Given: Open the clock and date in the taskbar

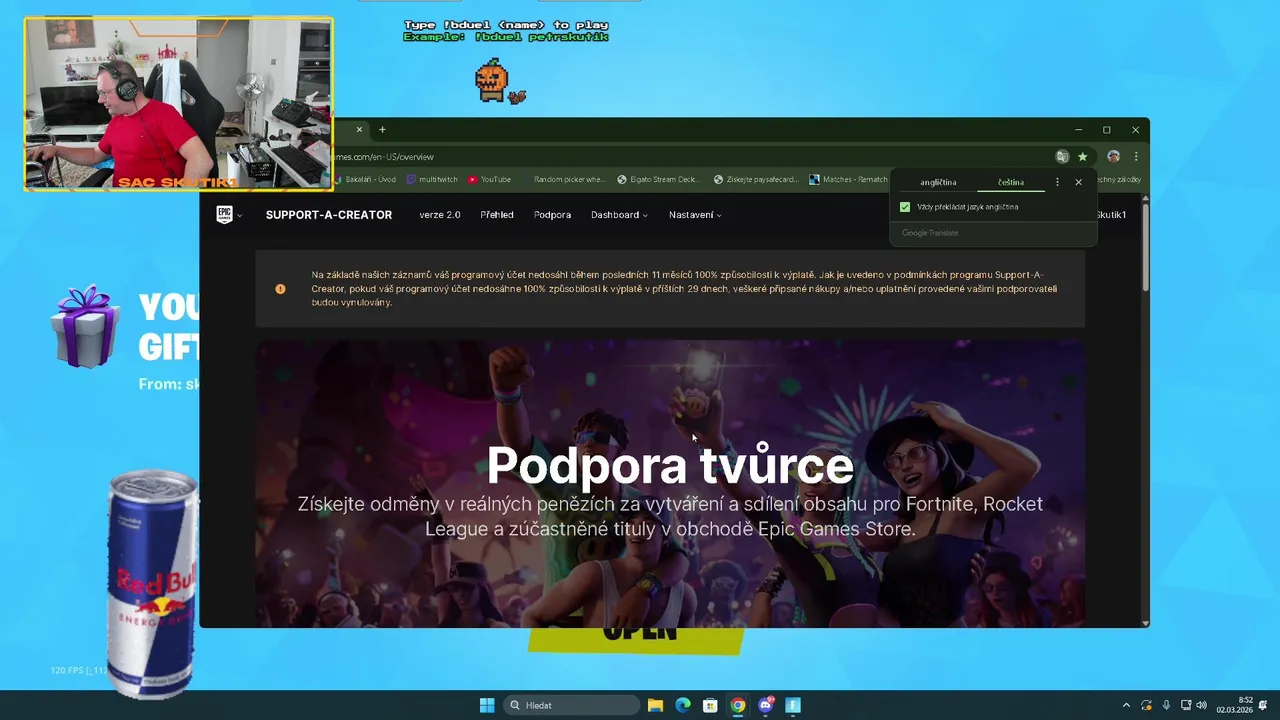Looking at the screenshot, I should click(1235, 705).
